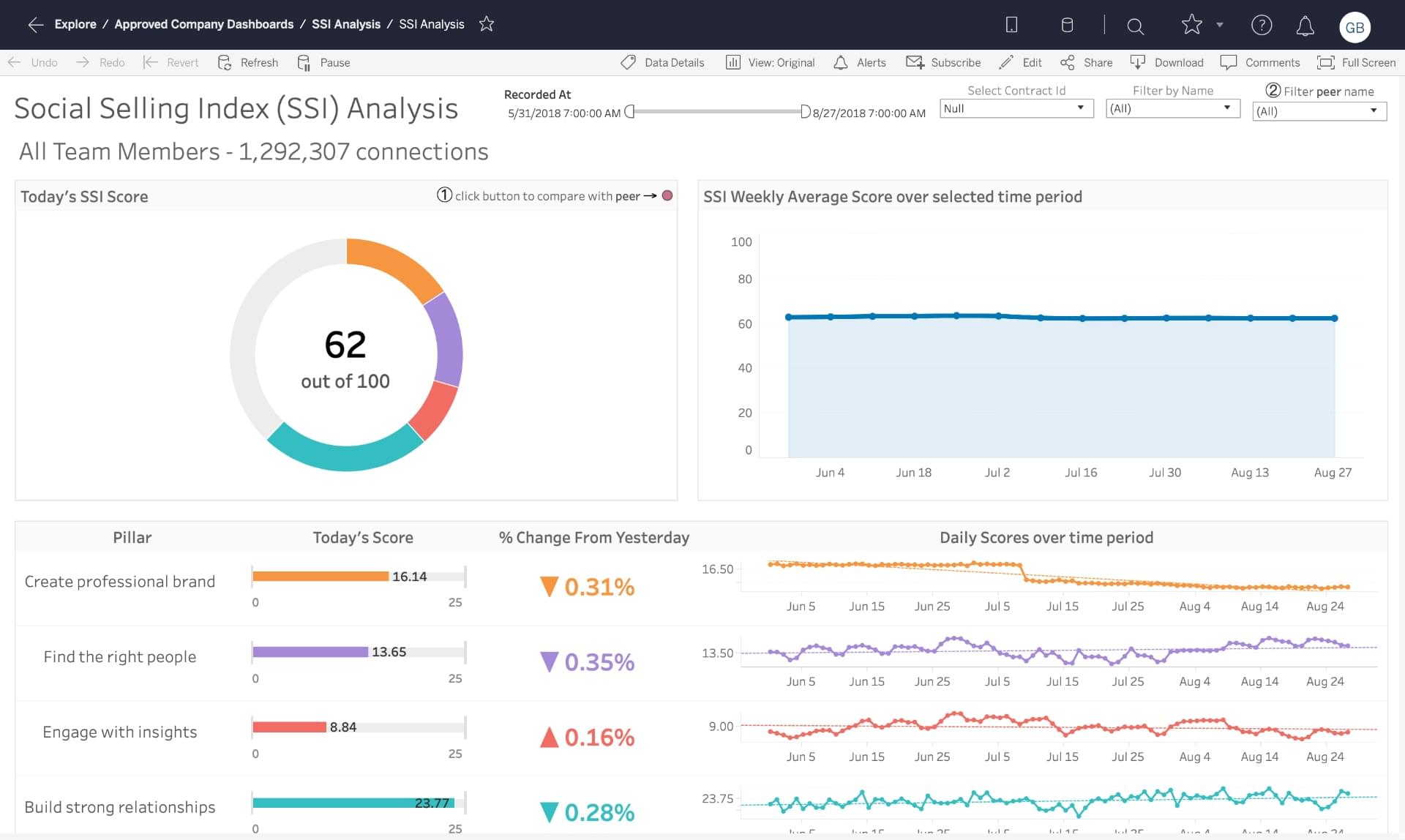1405x840 pixels.
Task: Click the peer comparison red circle button
Action: (667, 196)
